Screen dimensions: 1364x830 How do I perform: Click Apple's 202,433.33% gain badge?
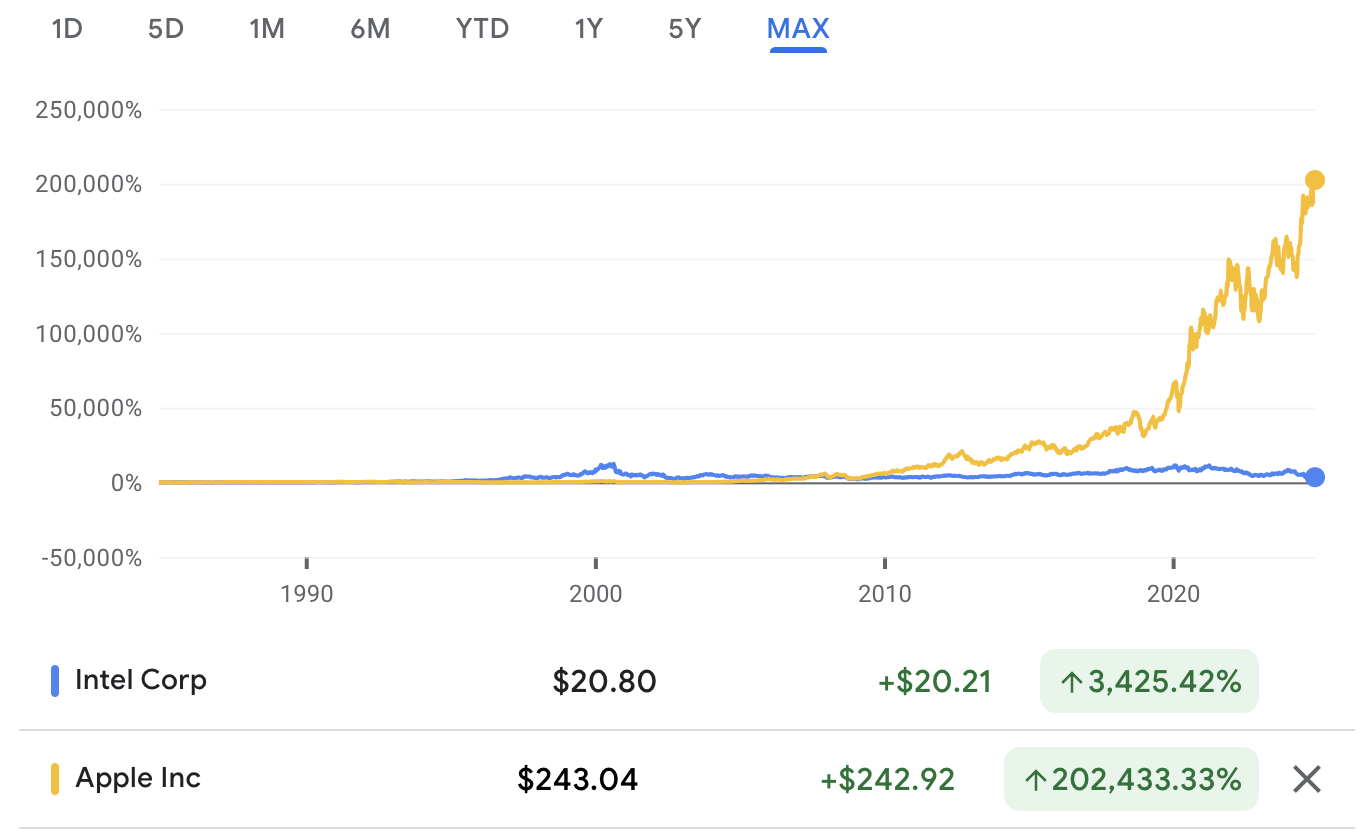(1131, 778)
